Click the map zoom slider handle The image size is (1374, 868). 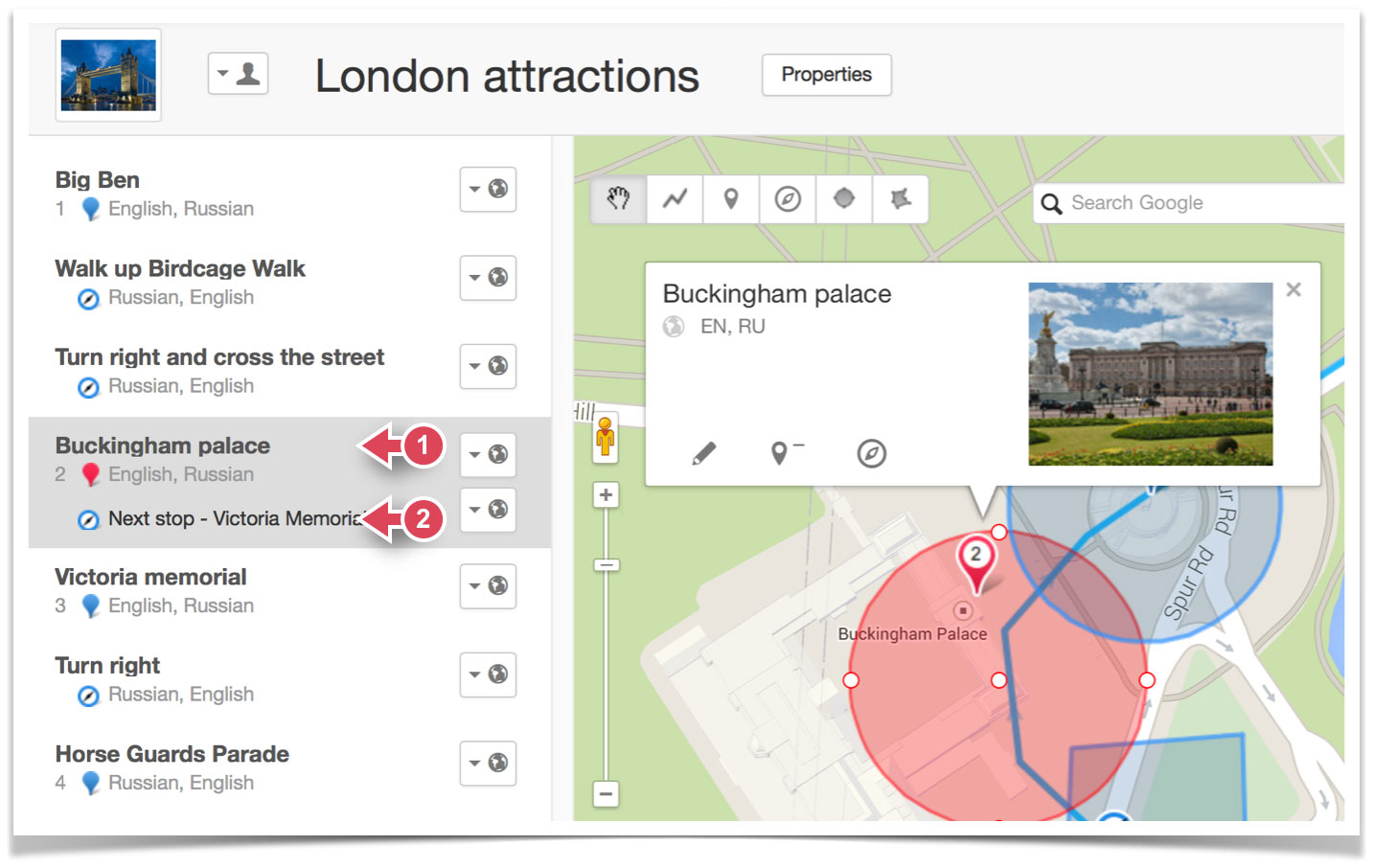[x=606, y=565]
